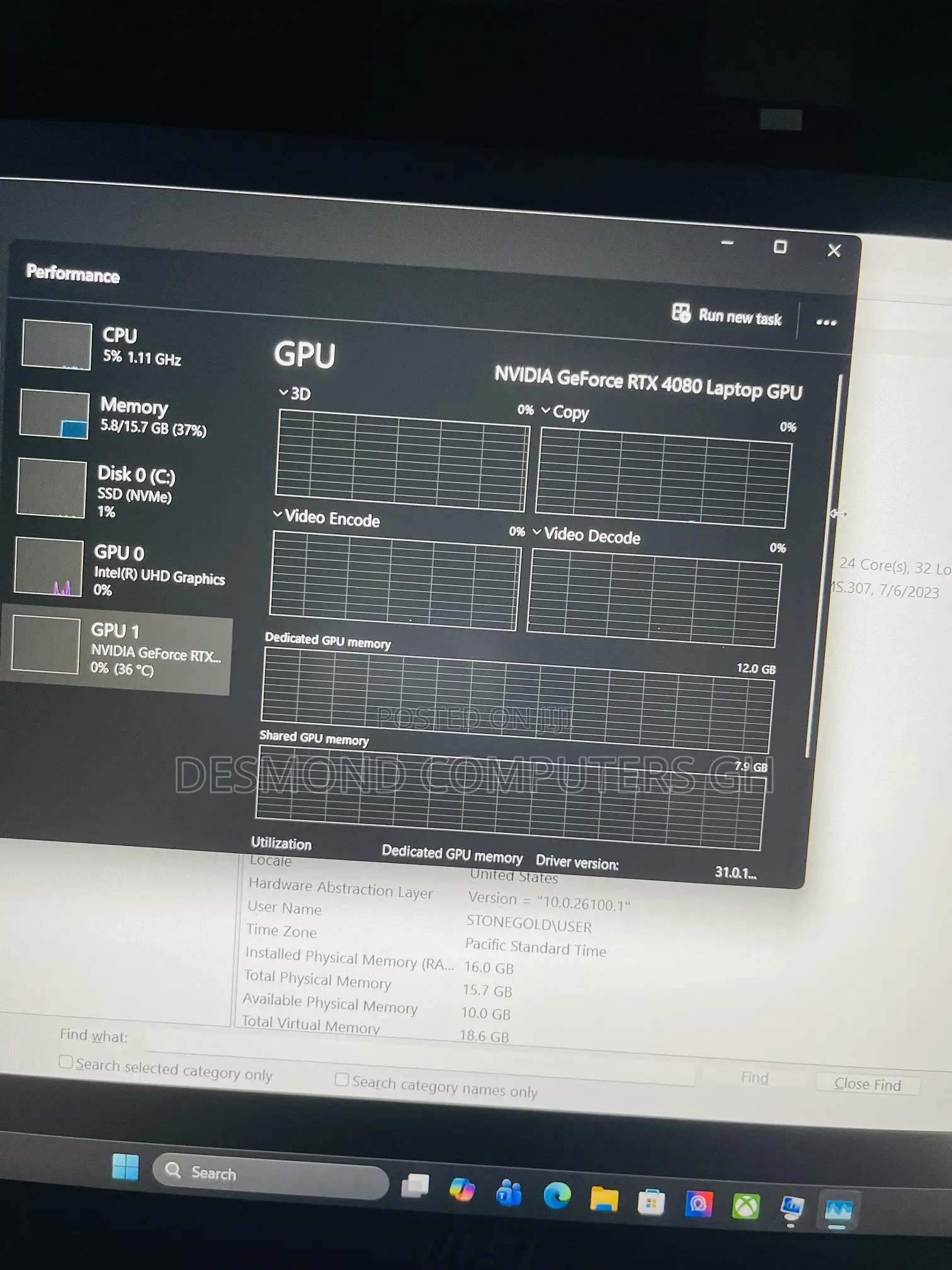Select Hardware Abstraction Layer row

(x=439, y=895)
